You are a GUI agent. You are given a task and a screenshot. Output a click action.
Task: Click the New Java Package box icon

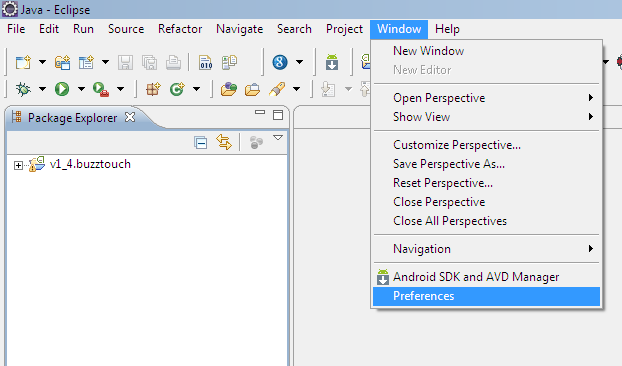click(x=153, y=89)
